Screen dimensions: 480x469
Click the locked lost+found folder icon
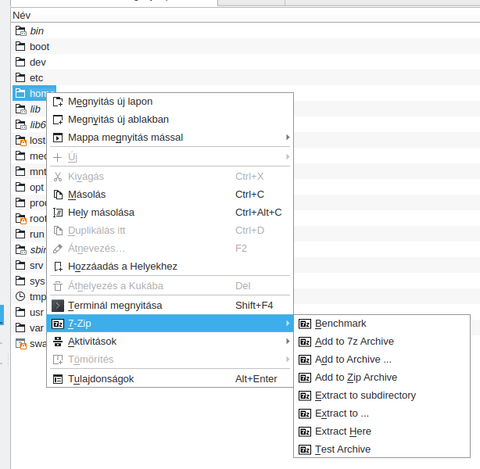20,140
